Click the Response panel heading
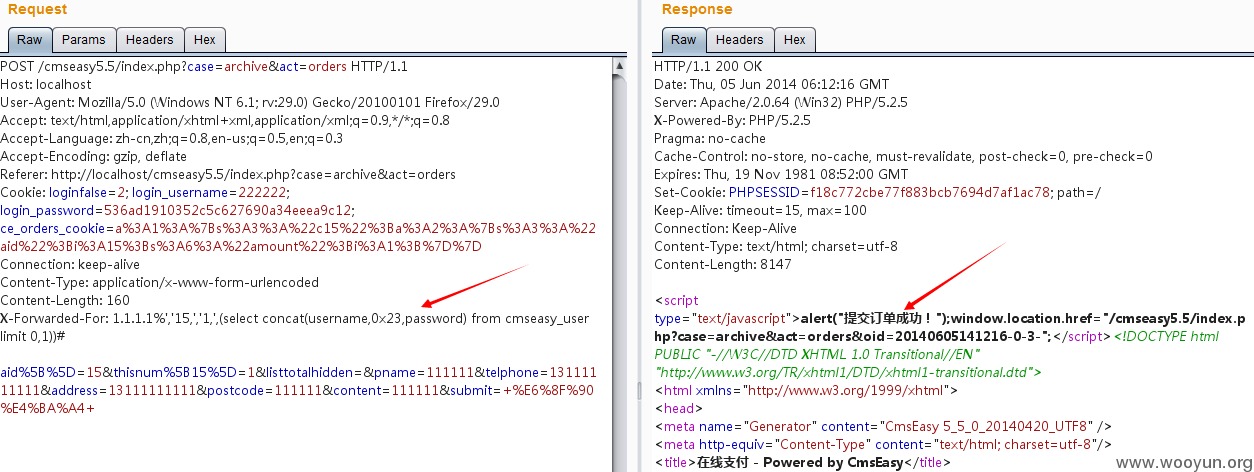The height and width of the screenshot is (472, 1254). coord(697,9)
